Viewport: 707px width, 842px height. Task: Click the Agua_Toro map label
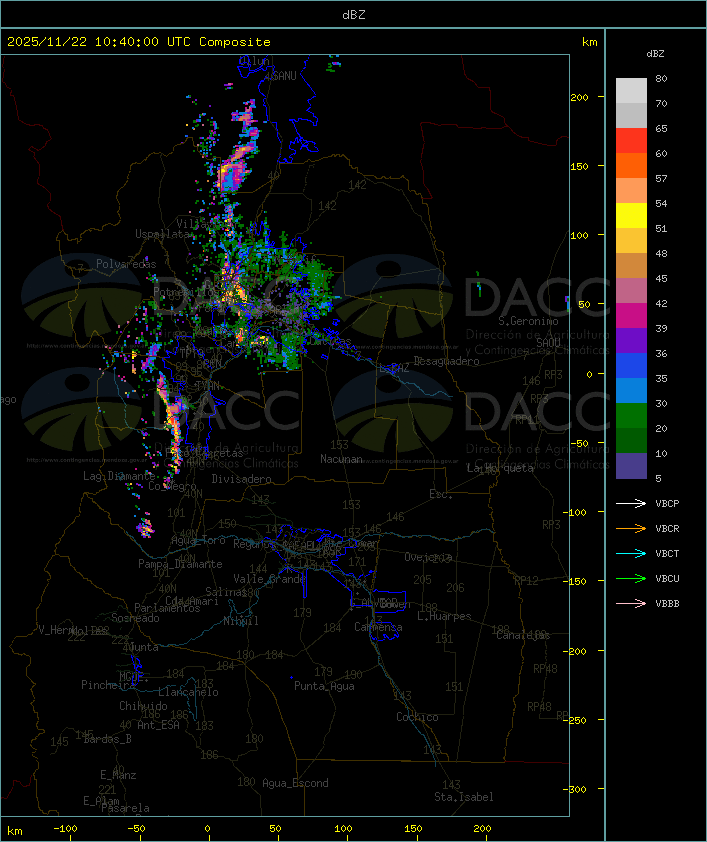(198, 540)
